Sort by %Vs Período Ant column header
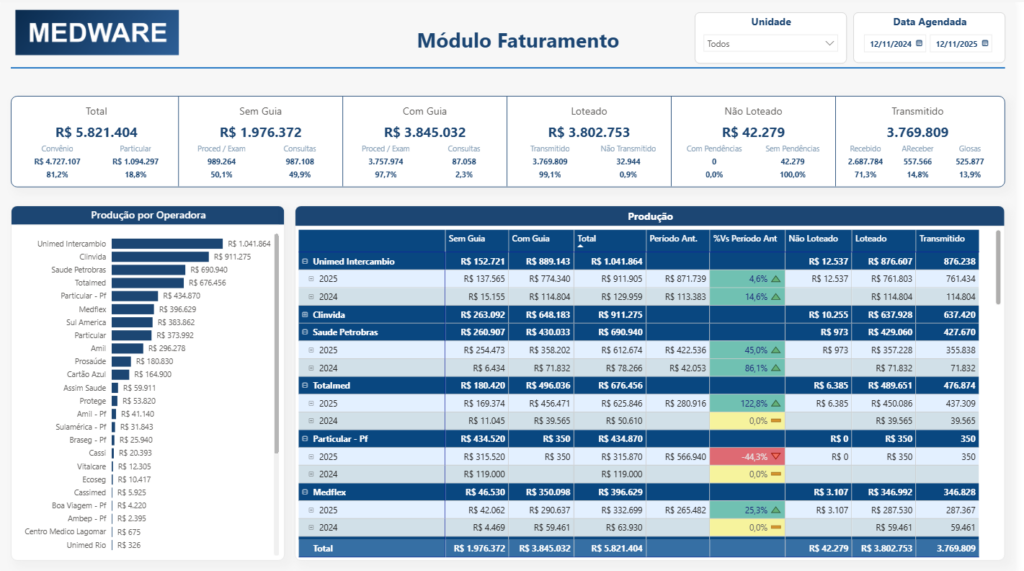This screenshot has height=571, width=1024. [x=745, y=238]
